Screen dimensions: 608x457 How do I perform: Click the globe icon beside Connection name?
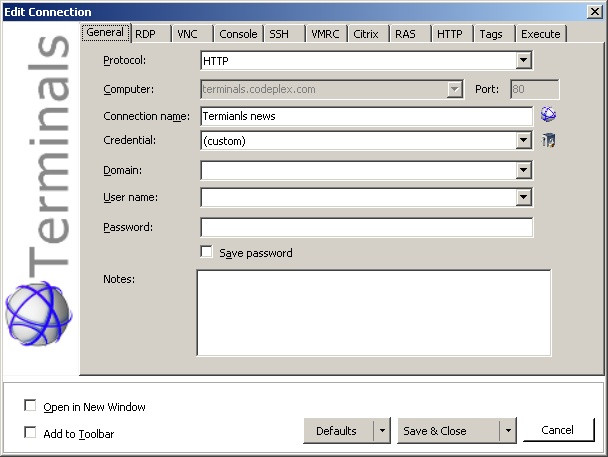pyautogui.click(x=548, y=114)
